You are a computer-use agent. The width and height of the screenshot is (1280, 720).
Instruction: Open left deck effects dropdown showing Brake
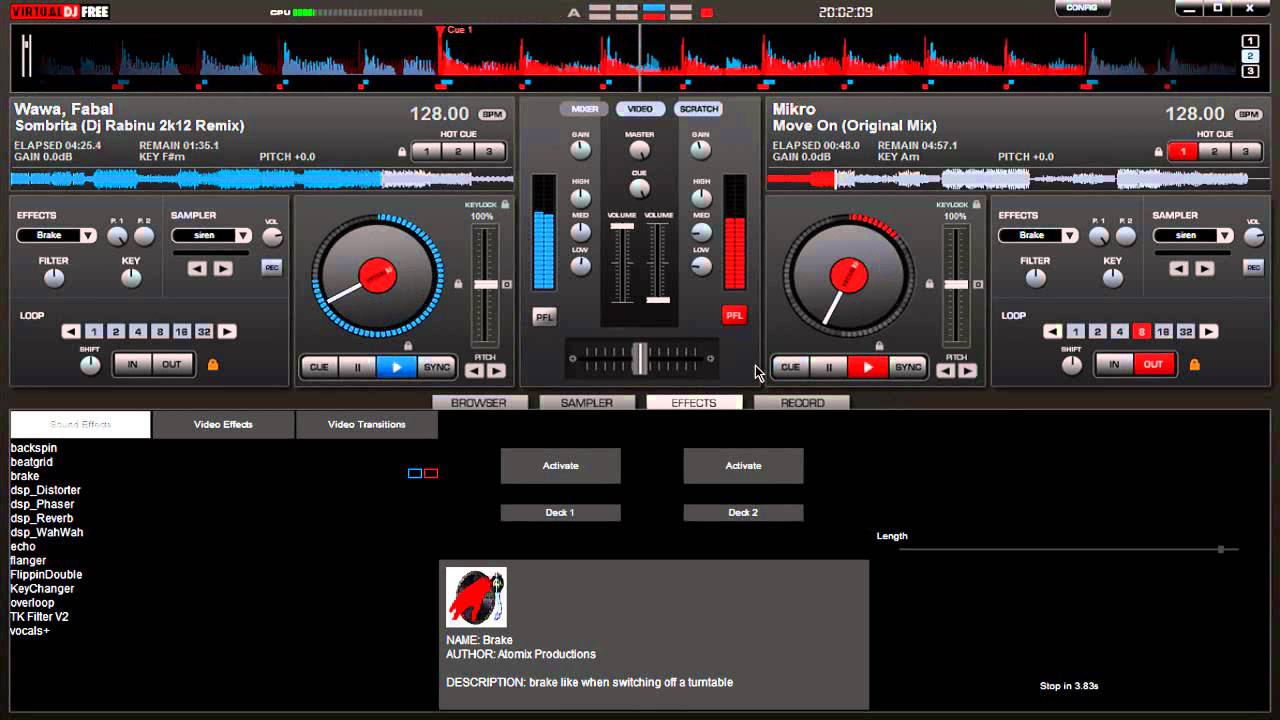pos(57,235)
